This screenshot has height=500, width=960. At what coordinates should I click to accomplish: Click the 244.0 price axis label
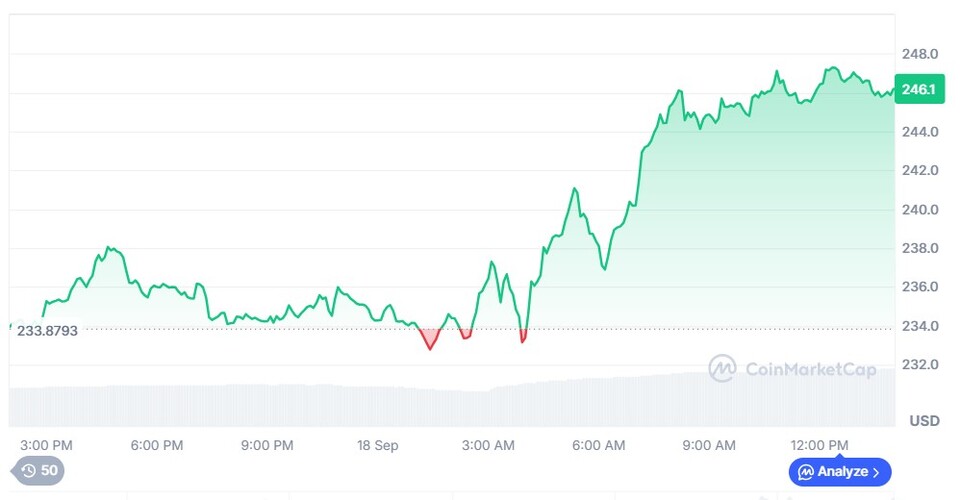(918, 132)
